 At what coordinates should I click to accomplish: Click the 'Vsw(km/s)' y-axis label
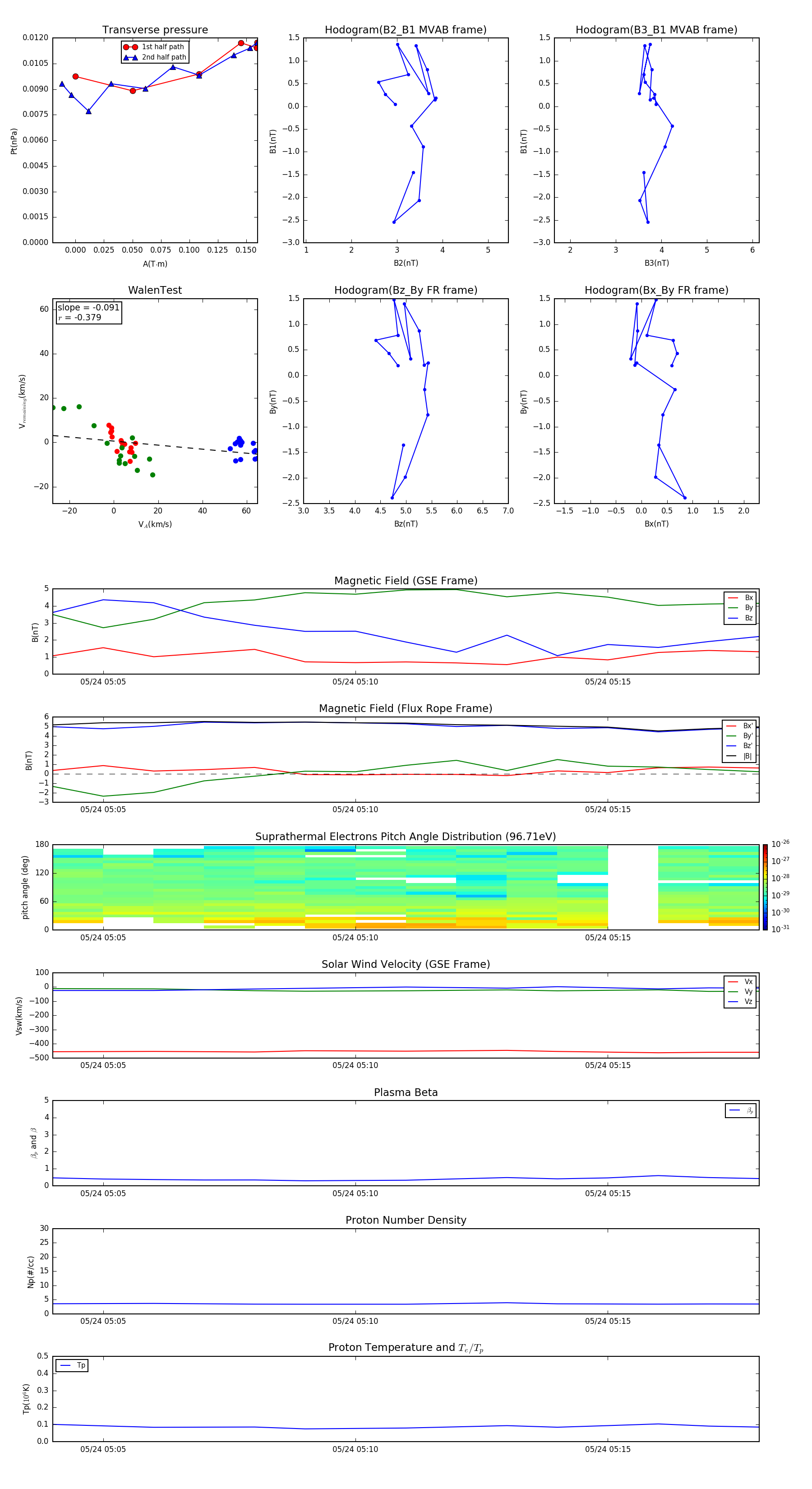click(19, 1016)
